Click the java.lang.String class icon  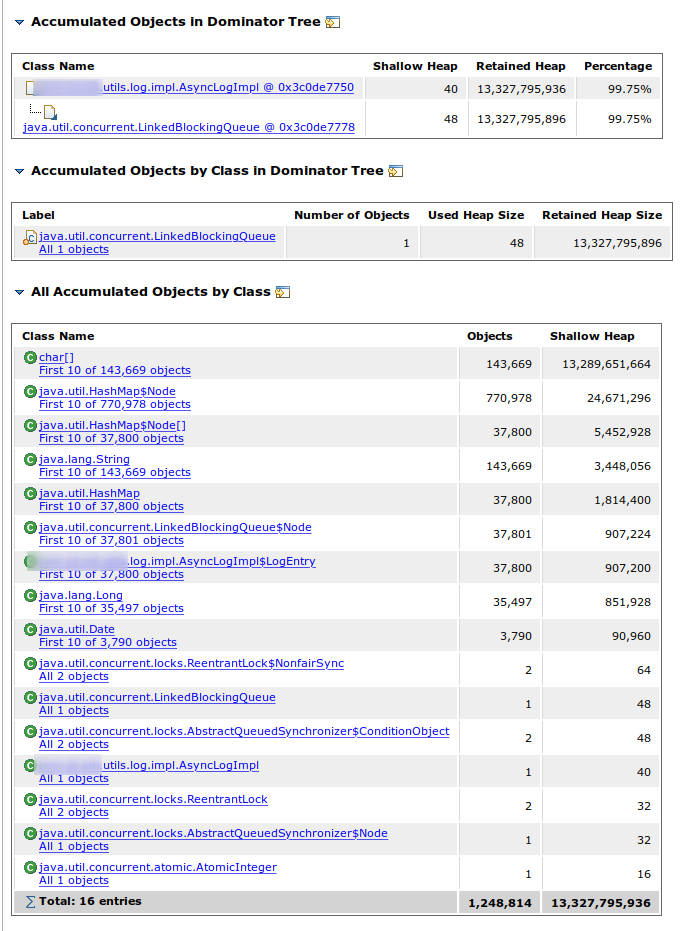coord(30,459)
